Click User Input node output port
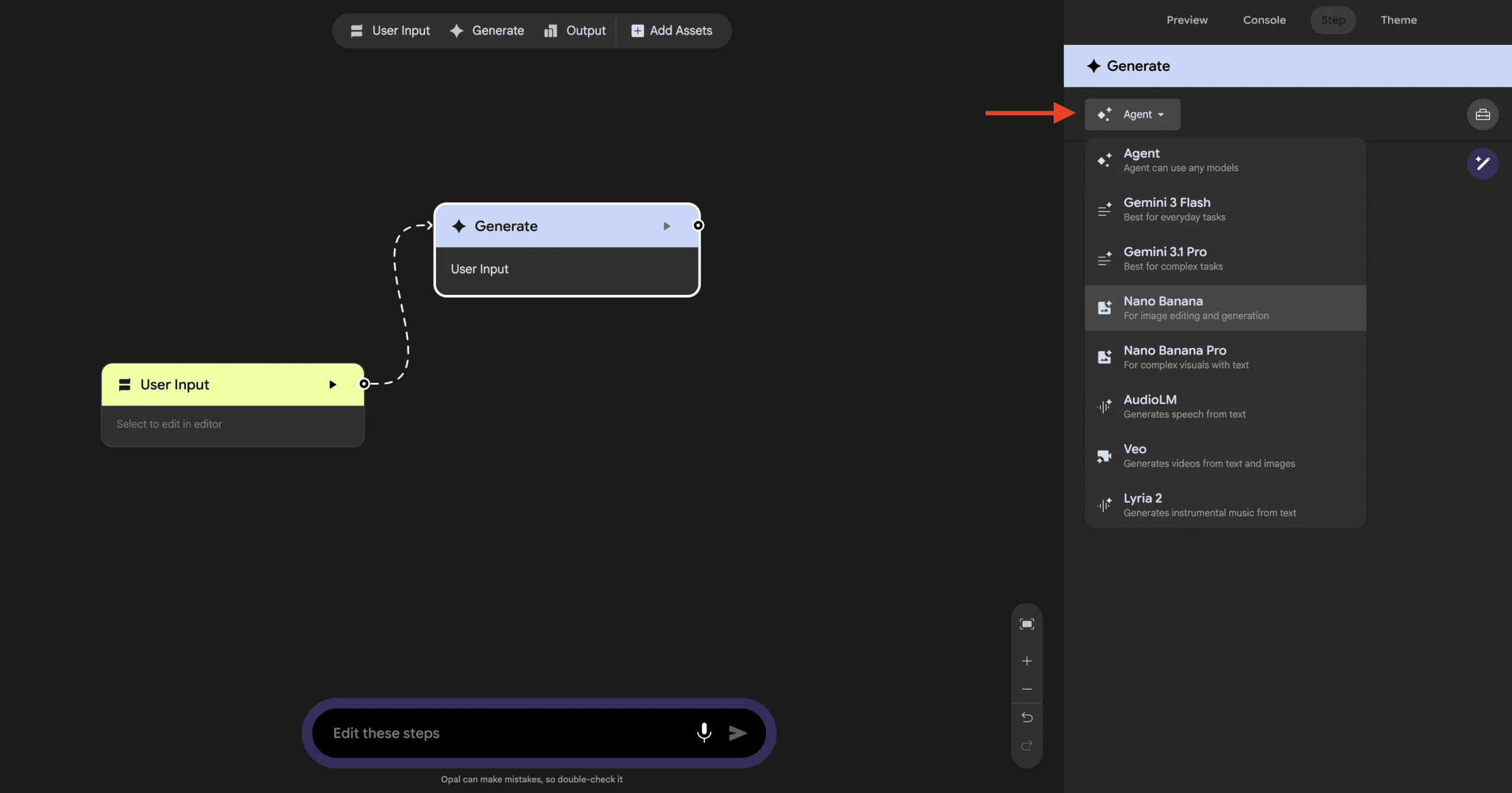1512x793 pixels. click(364, 384)
